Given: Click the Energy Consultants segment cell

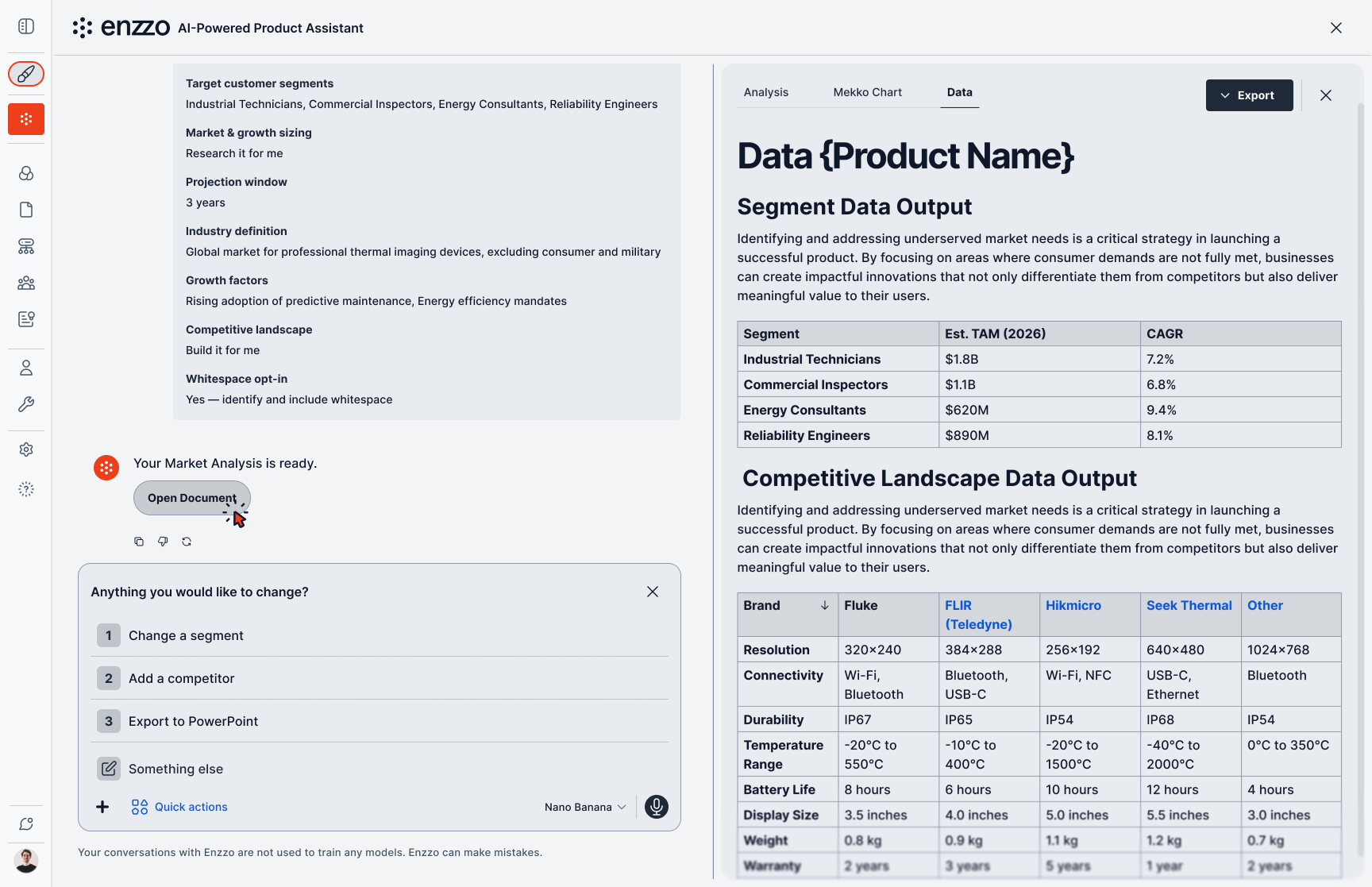Looking at the screenshot, I should tap(838, 410).
